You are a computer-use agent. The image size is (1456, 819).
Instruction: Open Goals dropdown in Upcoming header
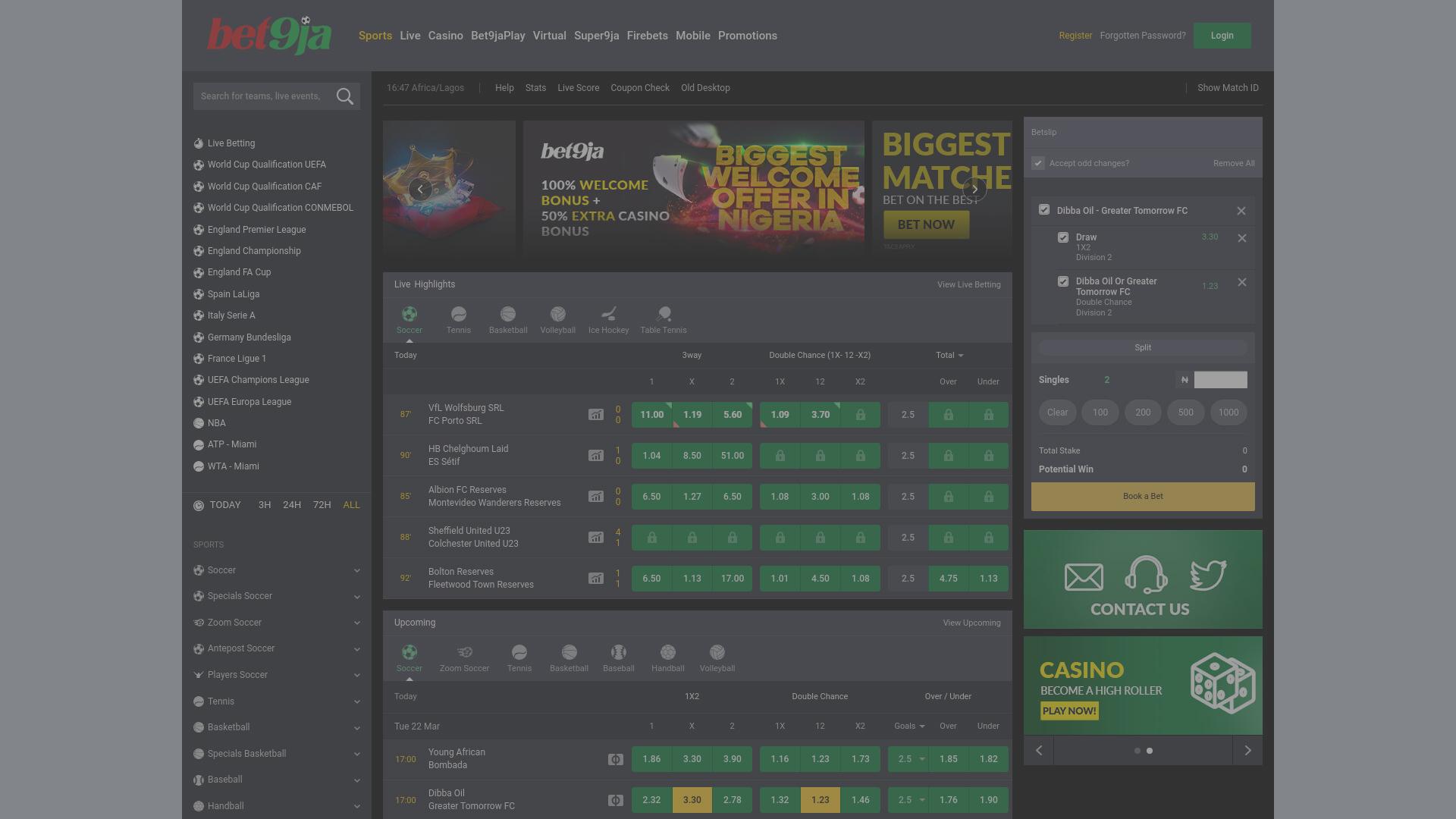[909, 726]
